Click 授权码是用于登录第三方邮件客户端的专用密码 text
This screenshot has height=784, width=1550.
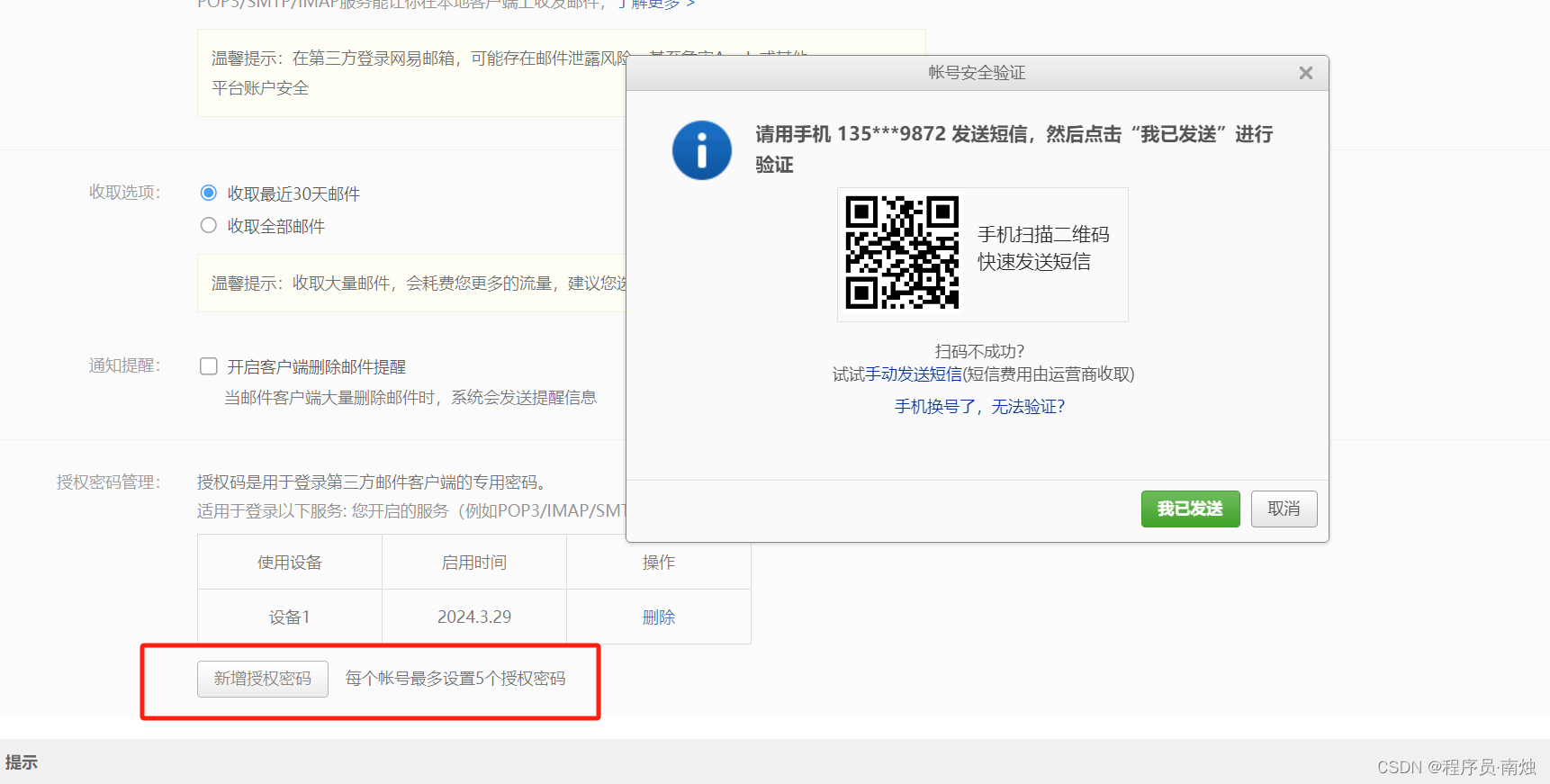(x=372, y=482)
